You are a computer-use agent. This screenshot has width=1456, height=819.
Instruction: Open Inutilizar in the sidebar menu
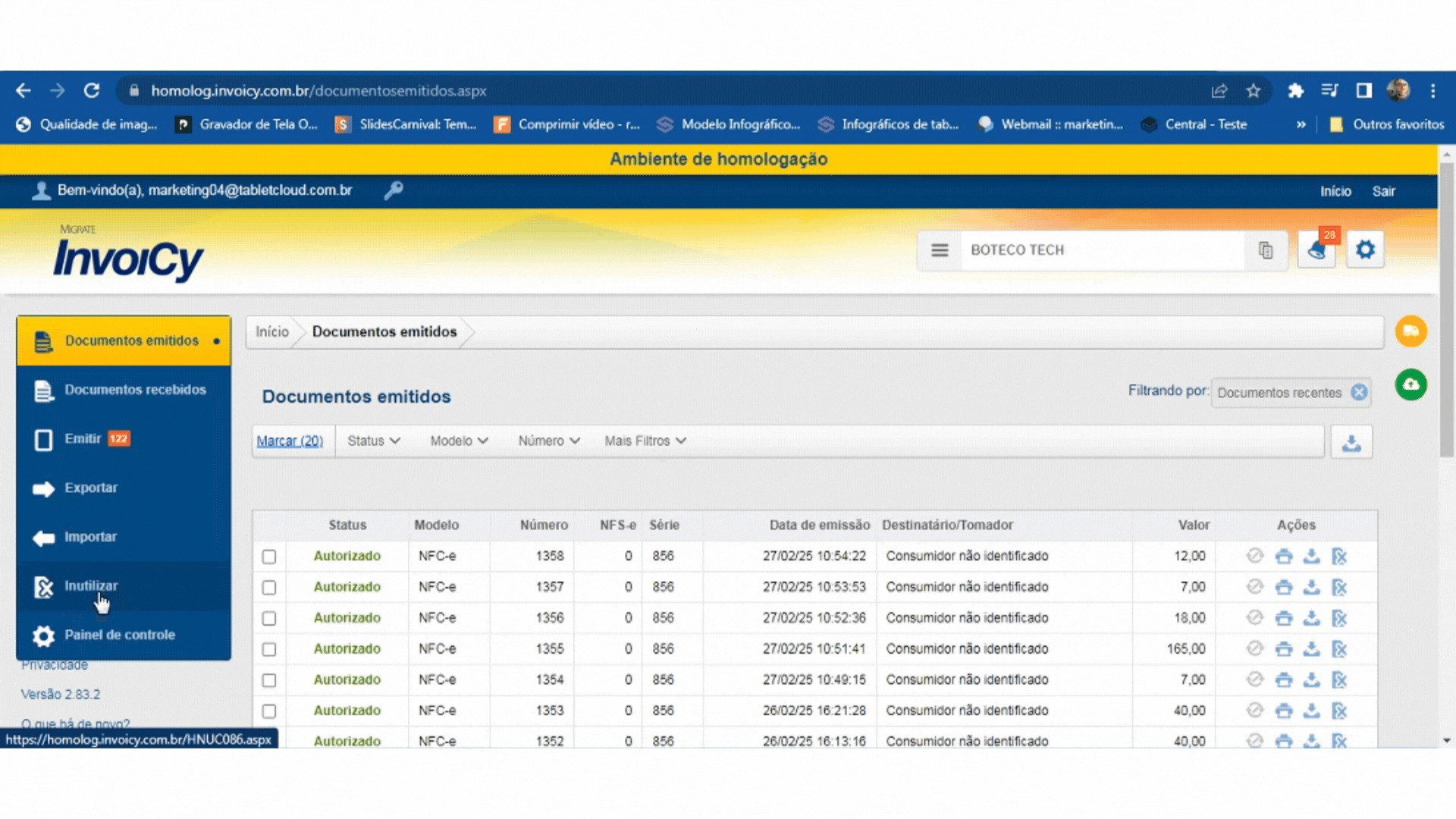coord(91,586)
